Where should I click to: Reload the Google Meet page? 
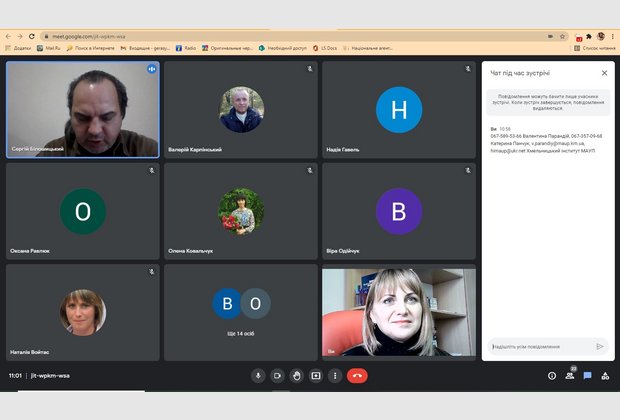pos(31,36)
